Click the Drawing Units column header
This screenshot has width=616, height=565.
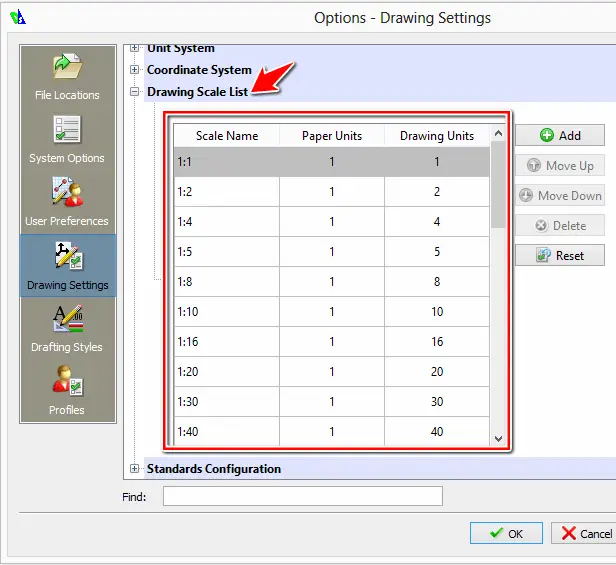[437, 136]
